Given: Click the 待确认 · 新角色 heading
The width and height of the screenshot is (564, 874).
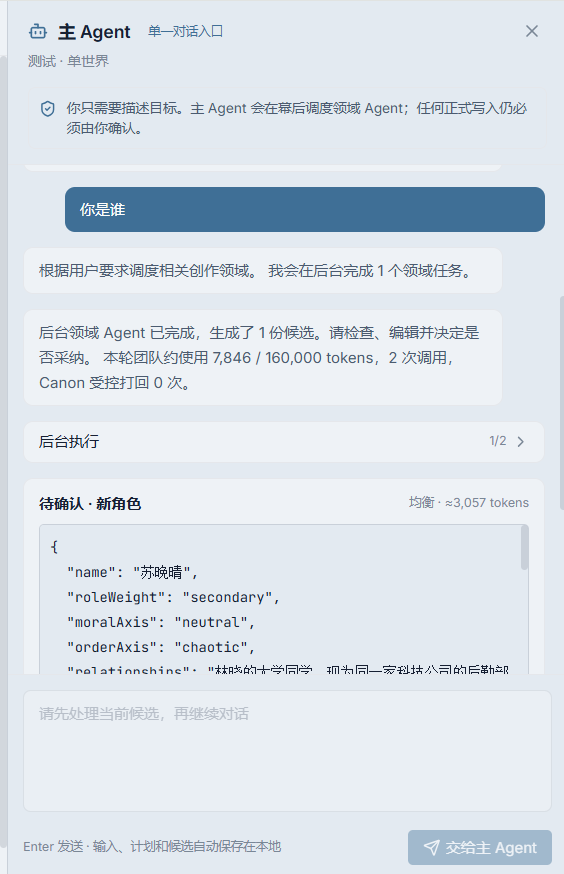Looking at the screenshot, I should point(90,504).
